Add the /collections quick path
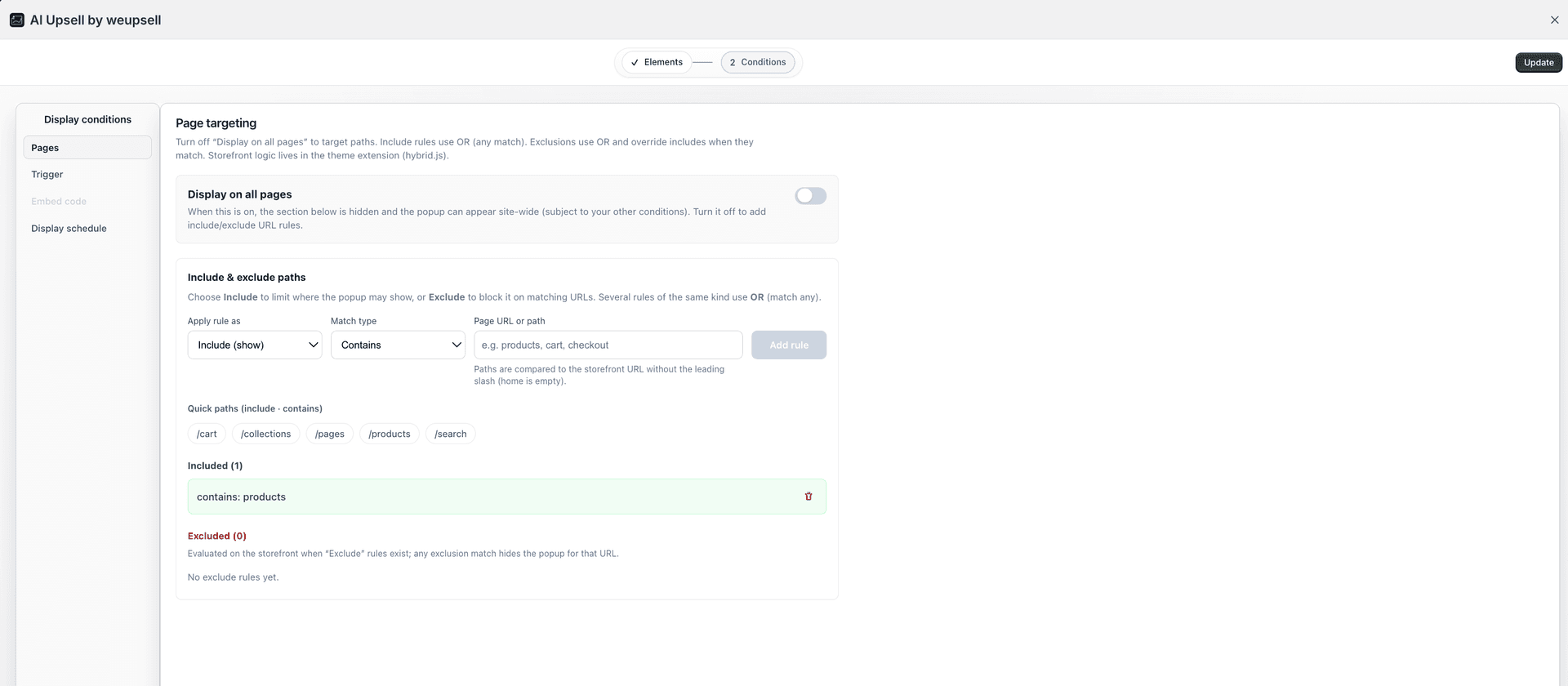This screenshot has width=1568, height=686. point(265,434)
